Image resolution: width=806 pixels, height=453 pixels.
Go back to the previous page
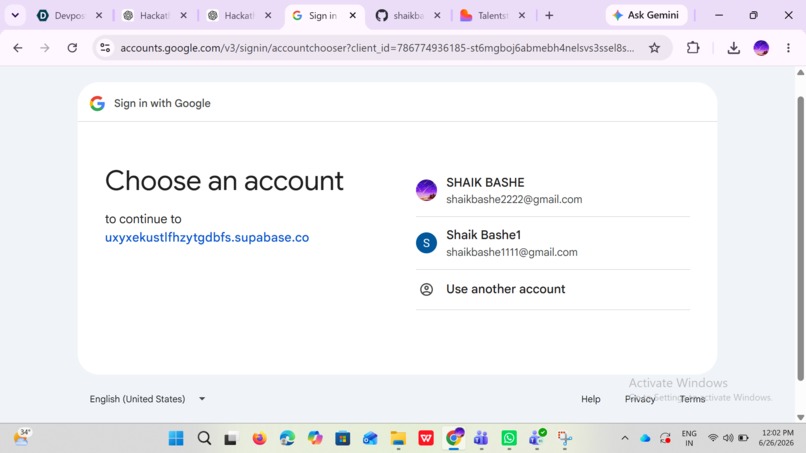click(18, 48)
